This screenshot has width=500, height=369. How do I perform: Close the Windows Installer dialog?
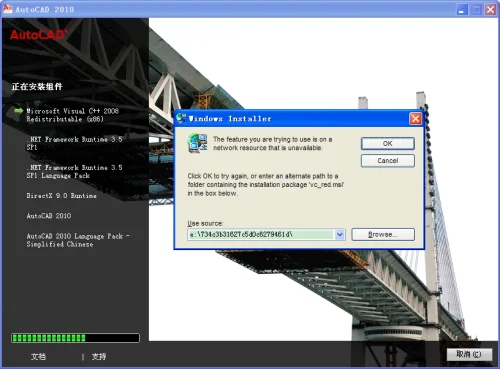click(x=415, y=118)
